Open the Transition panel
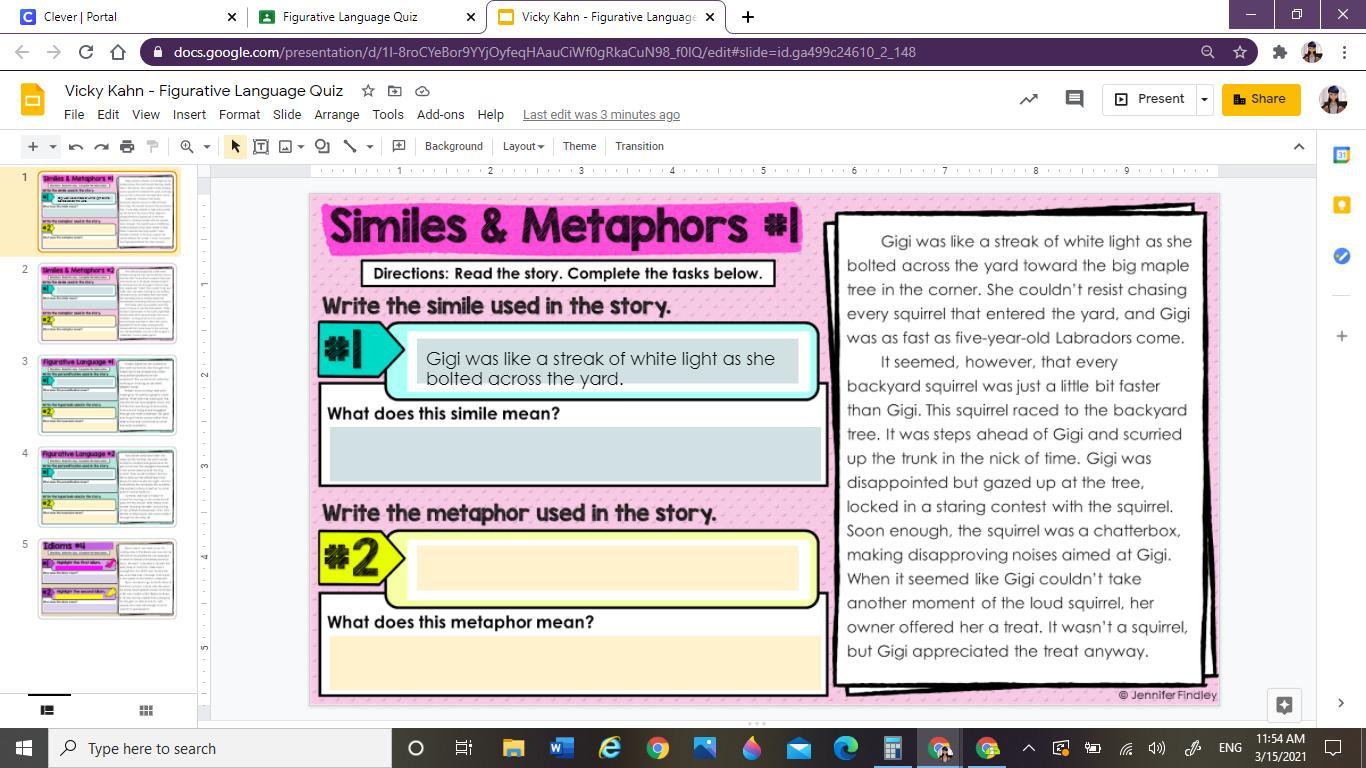Viewport: 1366px width, 768px height. (x=639, y=146)
